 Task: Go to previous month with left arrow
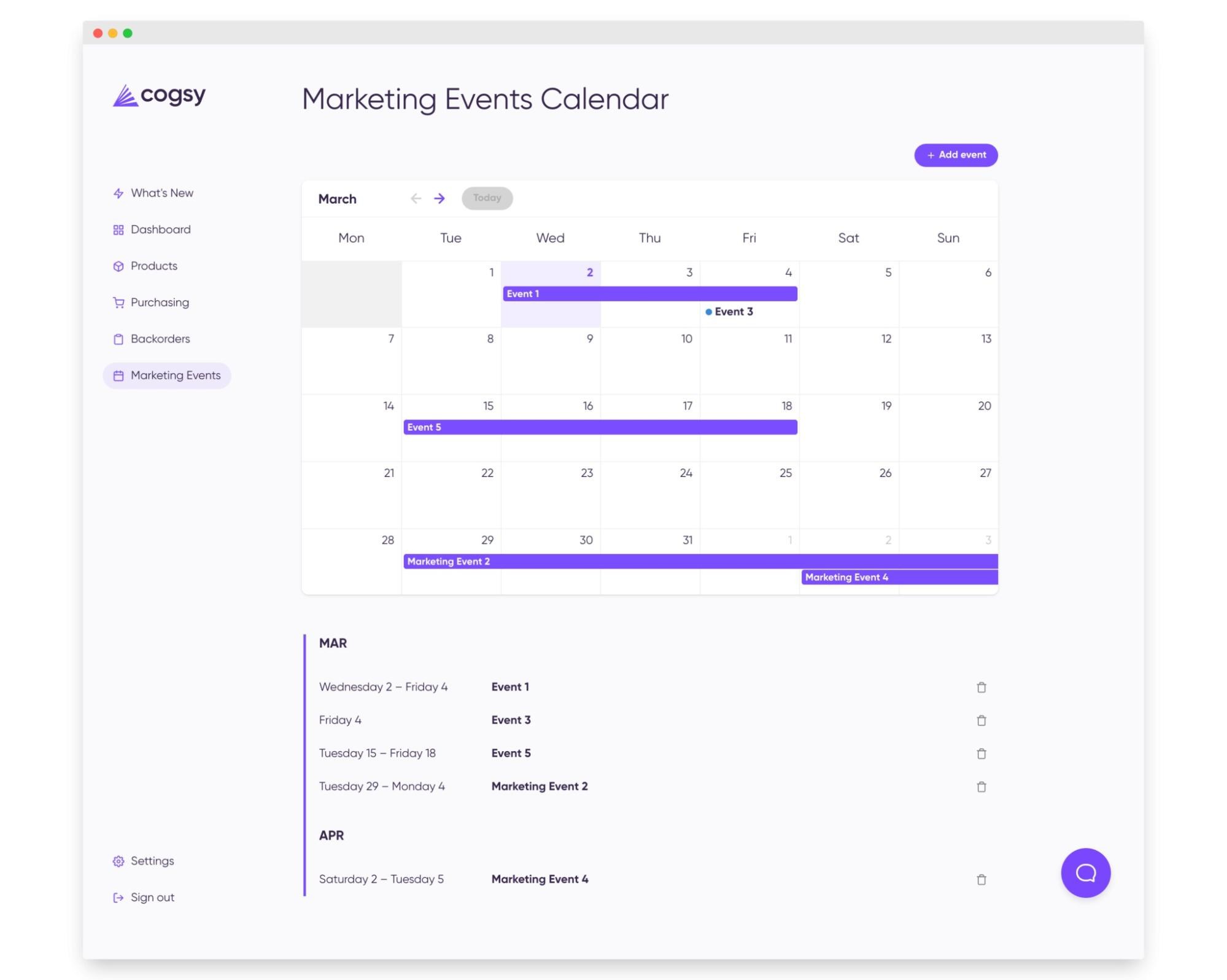416,198
